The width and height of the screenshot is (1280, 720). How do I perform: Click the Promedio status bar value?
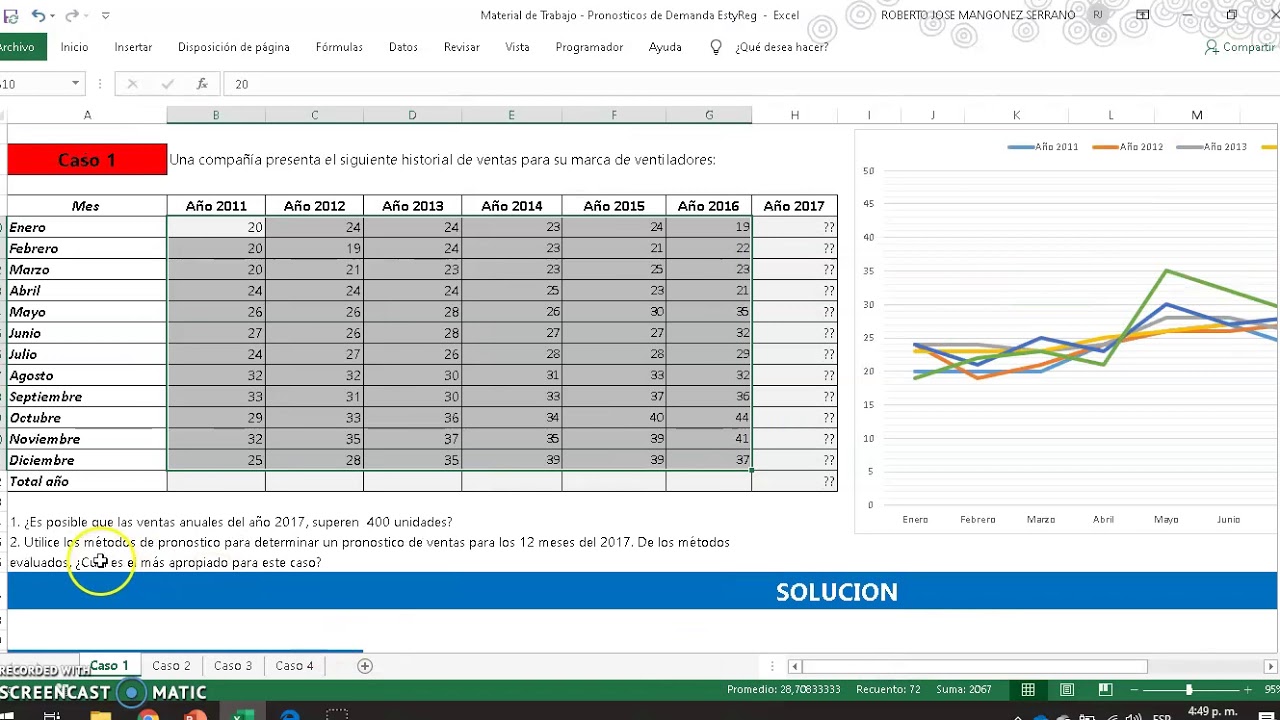(x=784, y=690)
